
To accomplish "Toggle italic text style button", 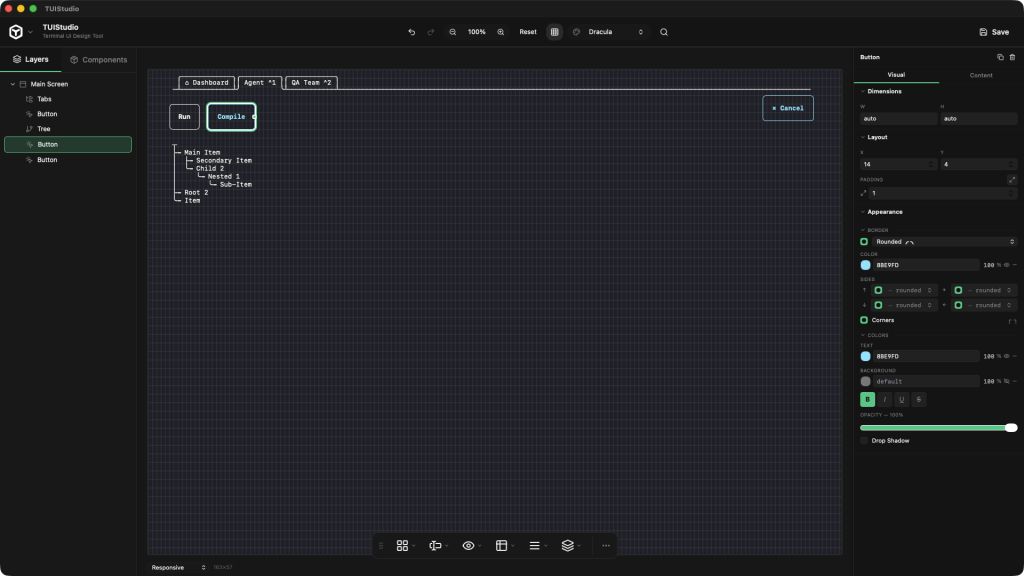I will point(884,400).
